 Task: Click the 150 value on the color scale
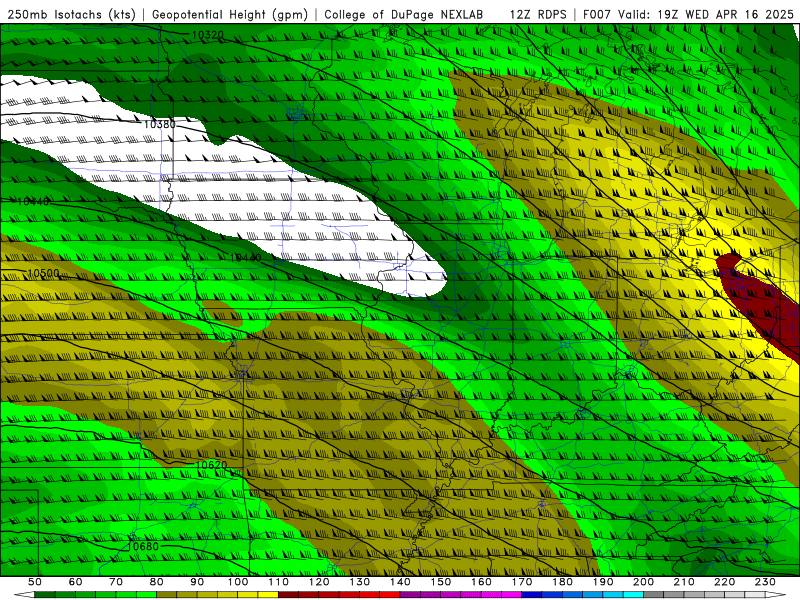click(441, 582)
